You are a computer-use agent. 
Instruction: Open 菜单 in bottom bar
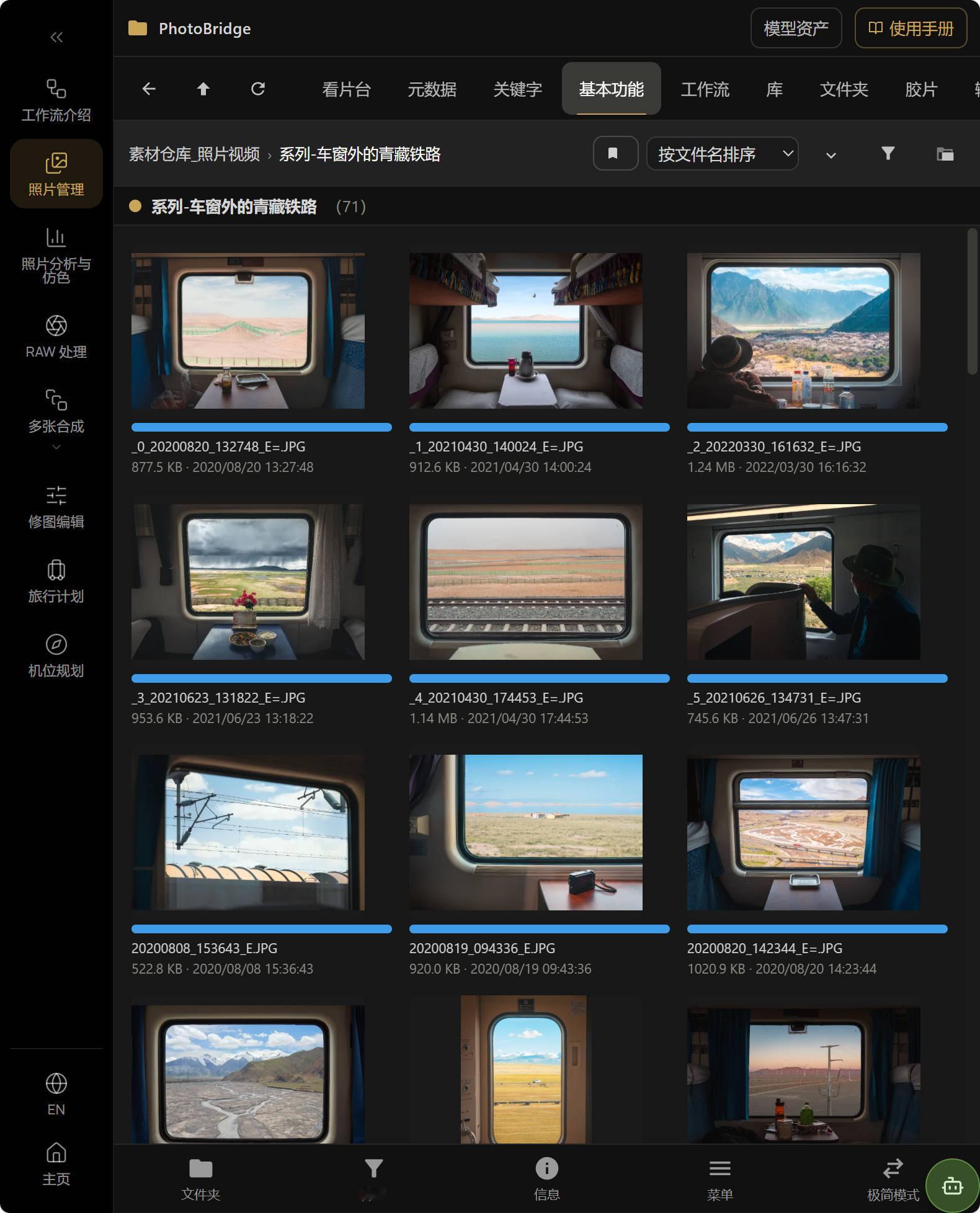(x=719, y=1179)
